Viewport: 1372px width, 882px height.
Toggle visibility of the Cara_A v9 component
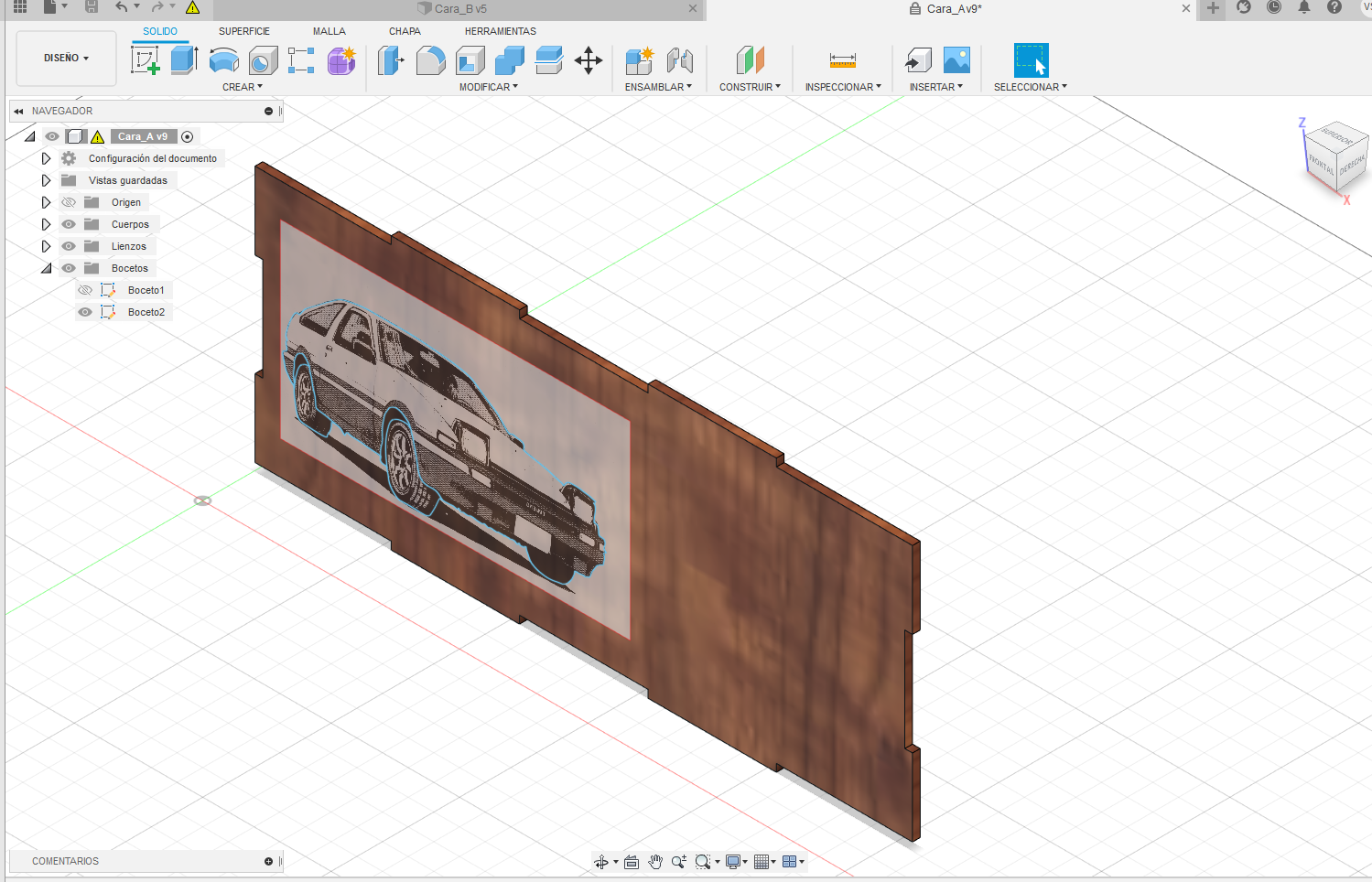click(52, 136)
